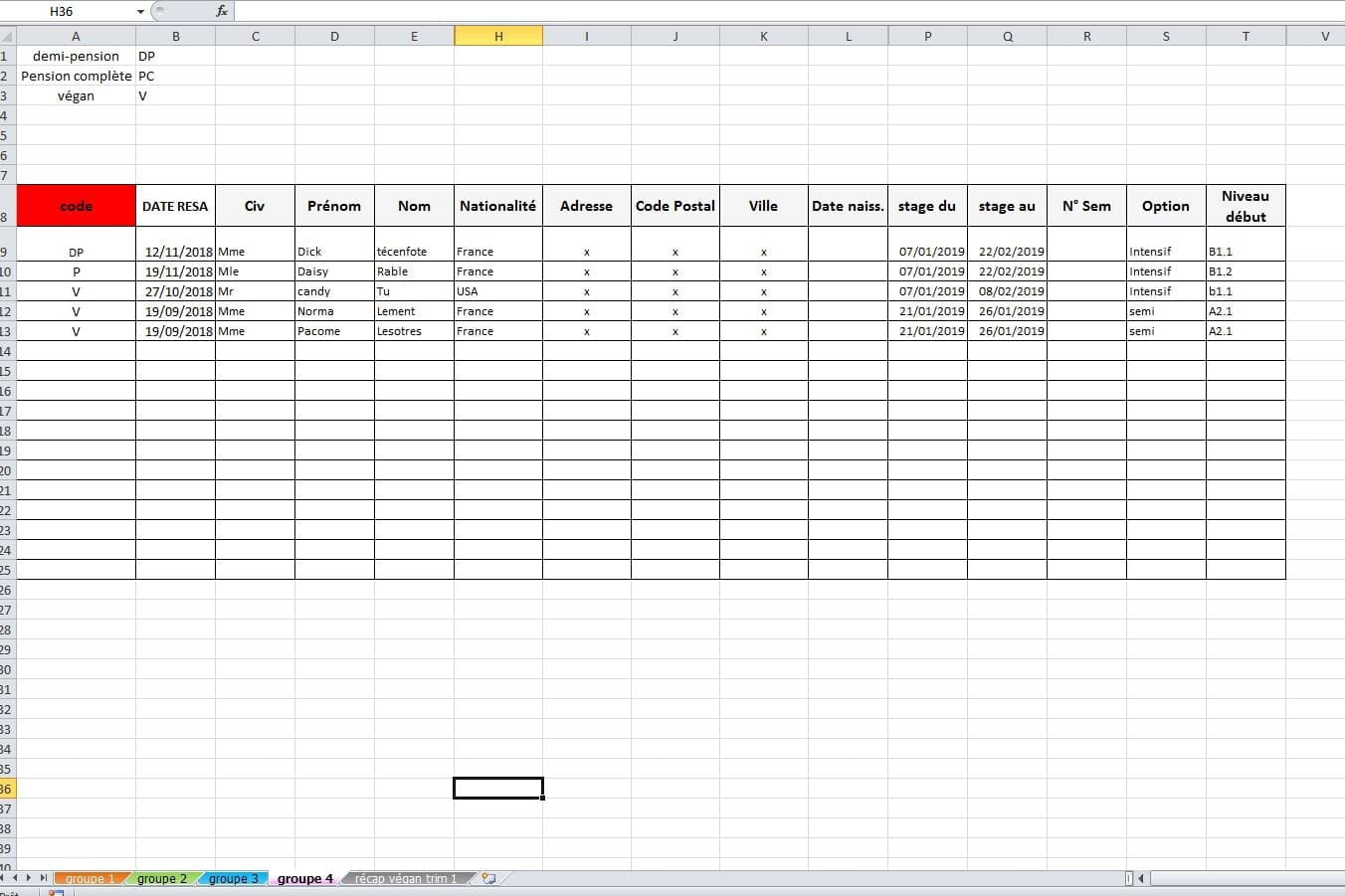
Task: Click the 'Nationalité' header cell
Action: [498, 206]
